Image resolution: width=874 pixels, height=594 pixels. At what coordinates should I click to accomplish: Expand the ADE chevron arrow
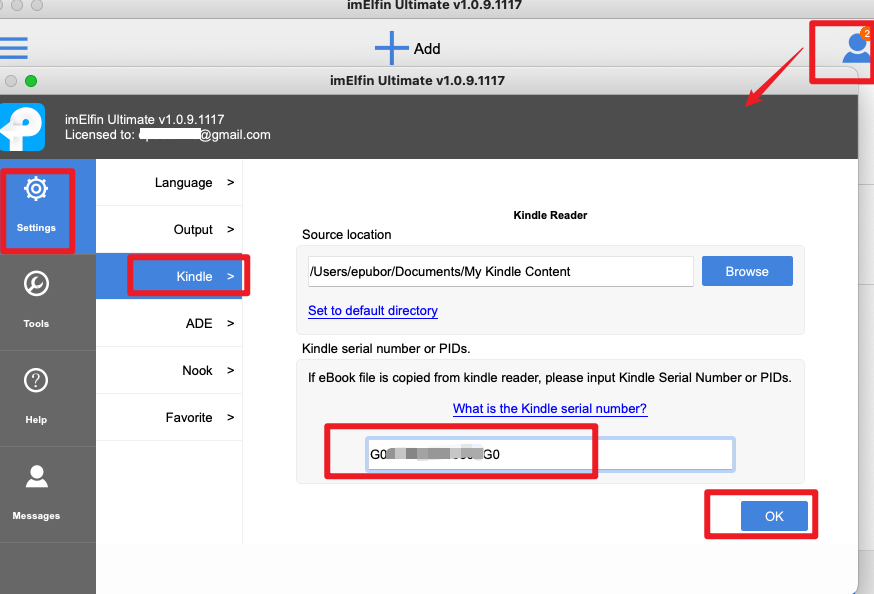coord(230,323)
